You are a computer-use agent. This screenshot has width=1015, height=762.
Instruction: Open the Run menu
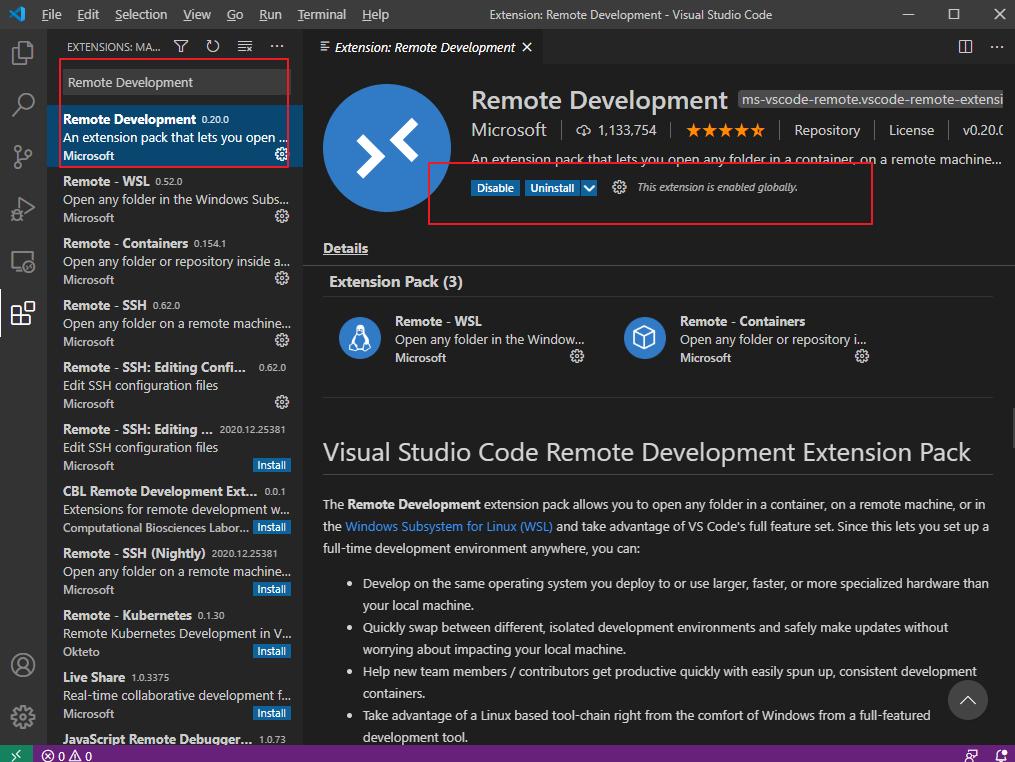(270, 14)
